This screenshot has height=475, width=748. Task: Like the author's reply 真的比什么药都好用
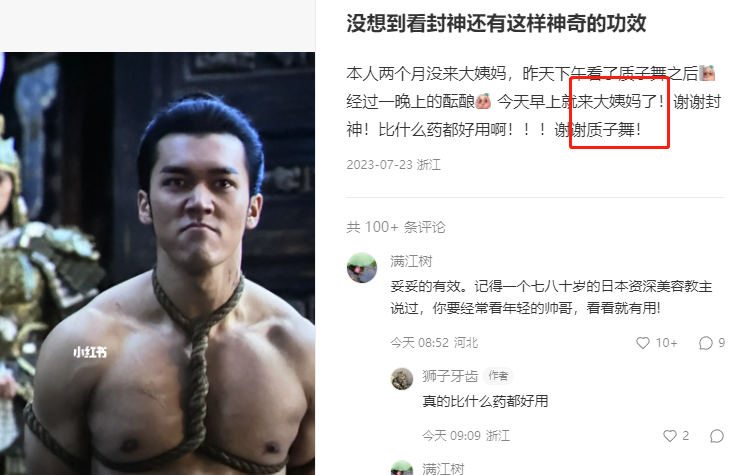tap(670, 436)
